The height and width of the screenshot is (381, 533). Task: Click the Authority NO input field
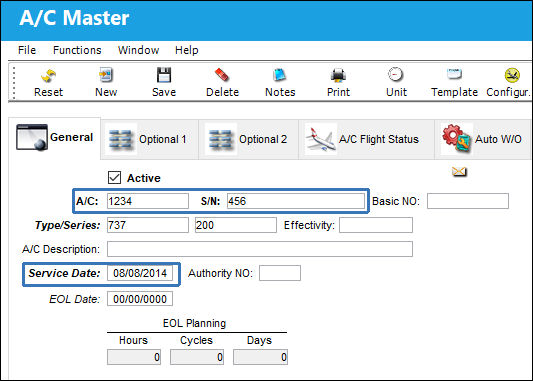(x=280, y=273)
